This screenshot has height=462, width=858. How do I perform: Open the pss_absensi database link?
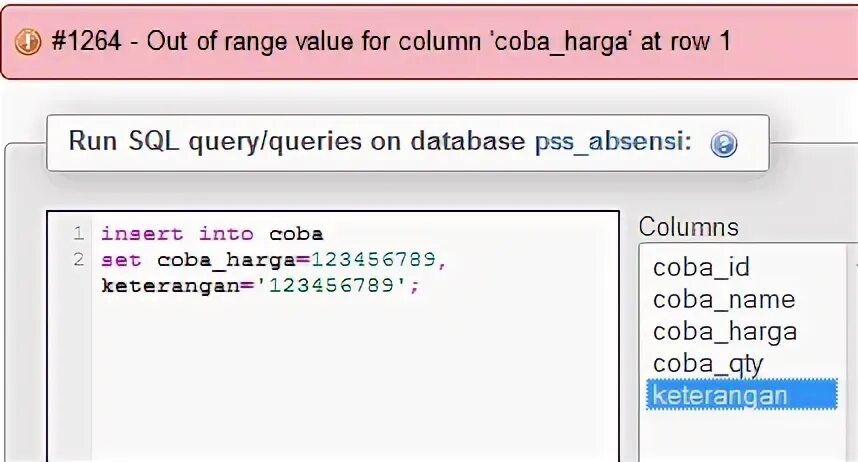(611, 141)
